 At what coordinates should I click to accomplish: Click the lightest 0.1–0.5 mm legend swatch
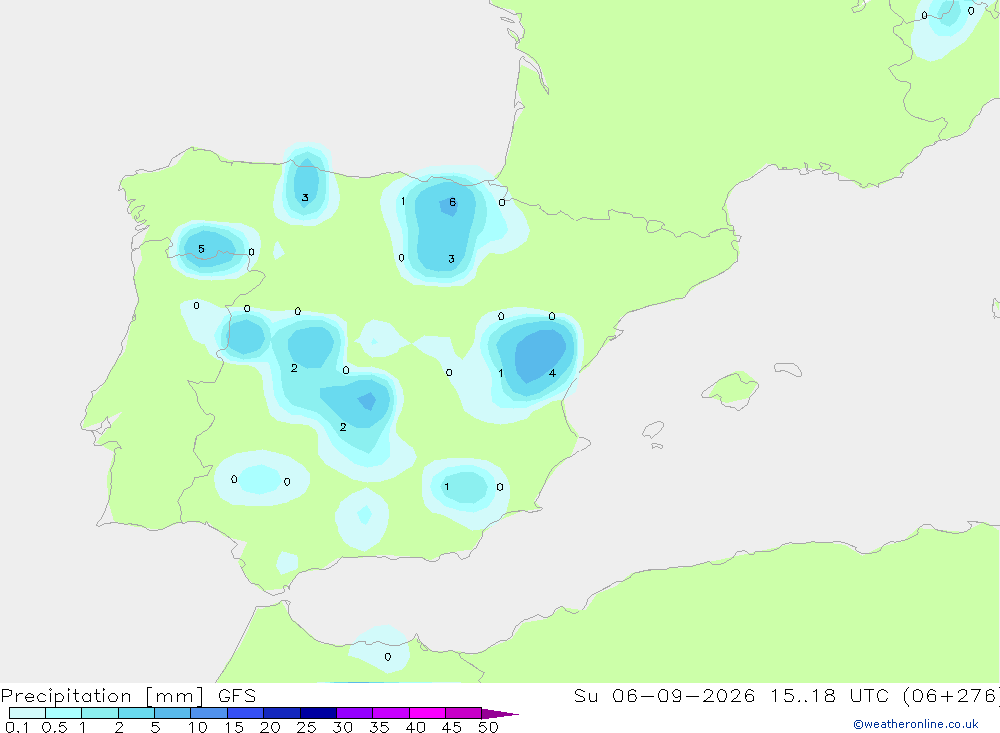pos(27,713)
